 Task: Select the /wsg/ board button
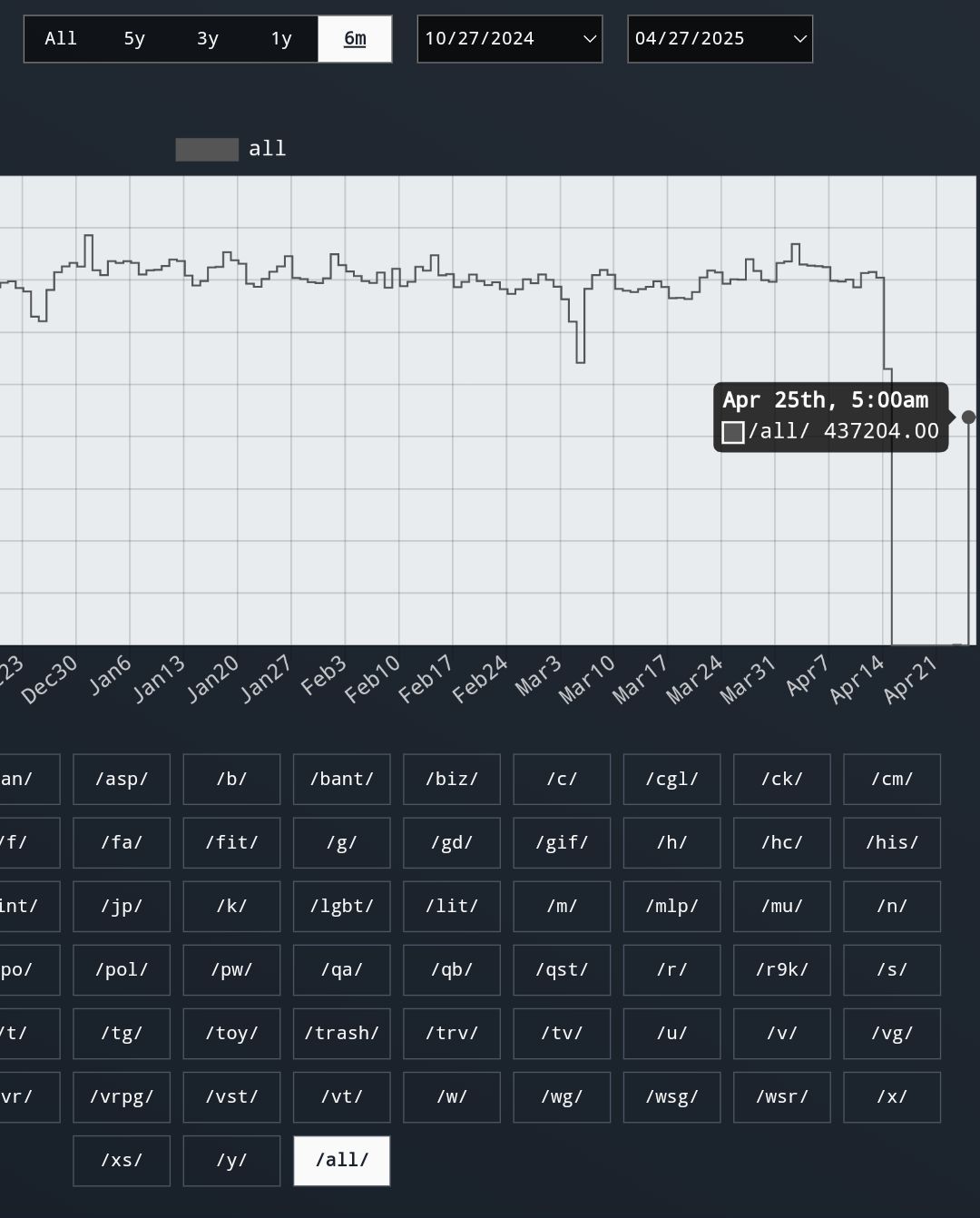click(672, 1097)
